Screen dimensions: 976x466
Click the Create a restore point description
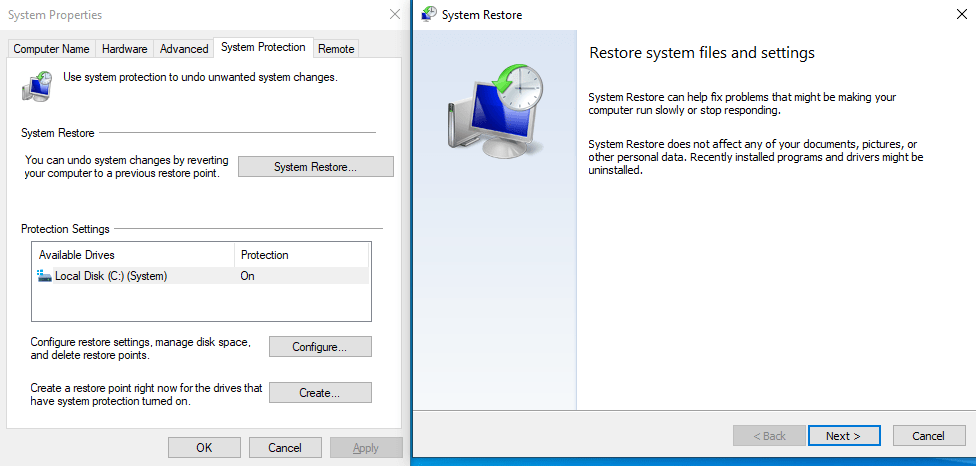pyautogui.click(x=146, y=394)
